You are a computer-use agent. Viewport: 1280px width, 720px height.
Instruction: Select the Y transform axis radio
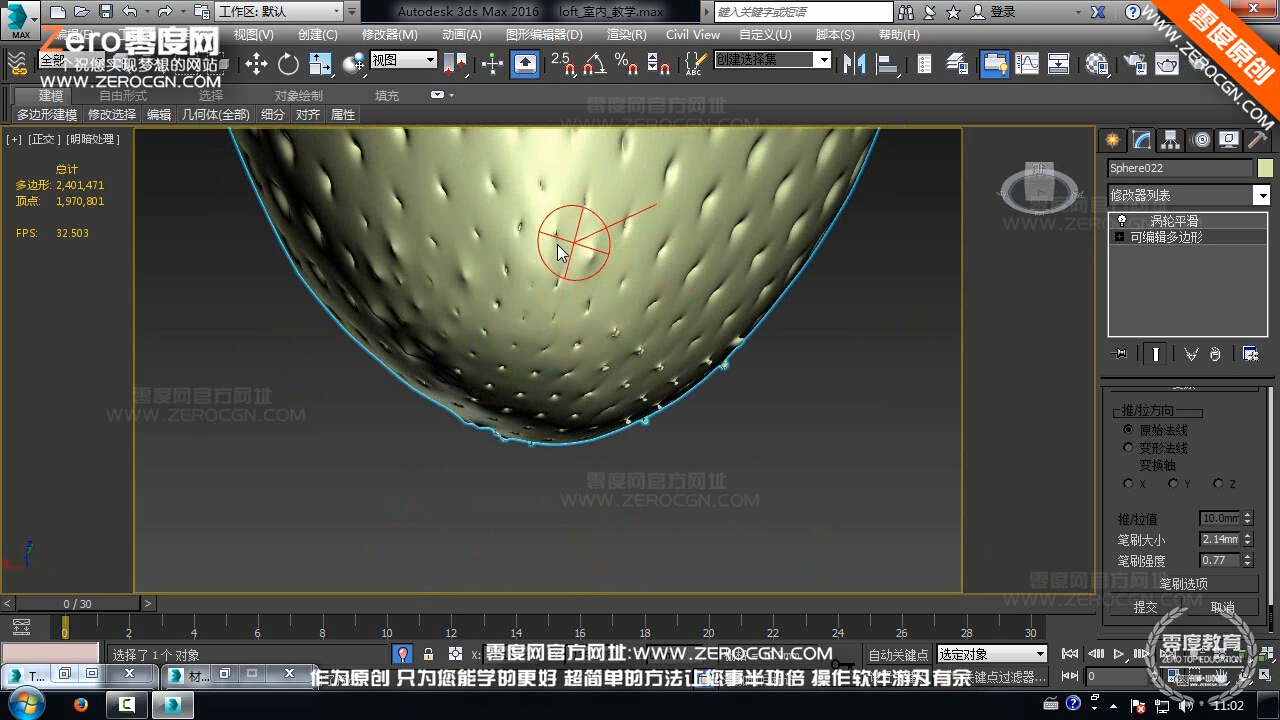(x=1173, y=483)
